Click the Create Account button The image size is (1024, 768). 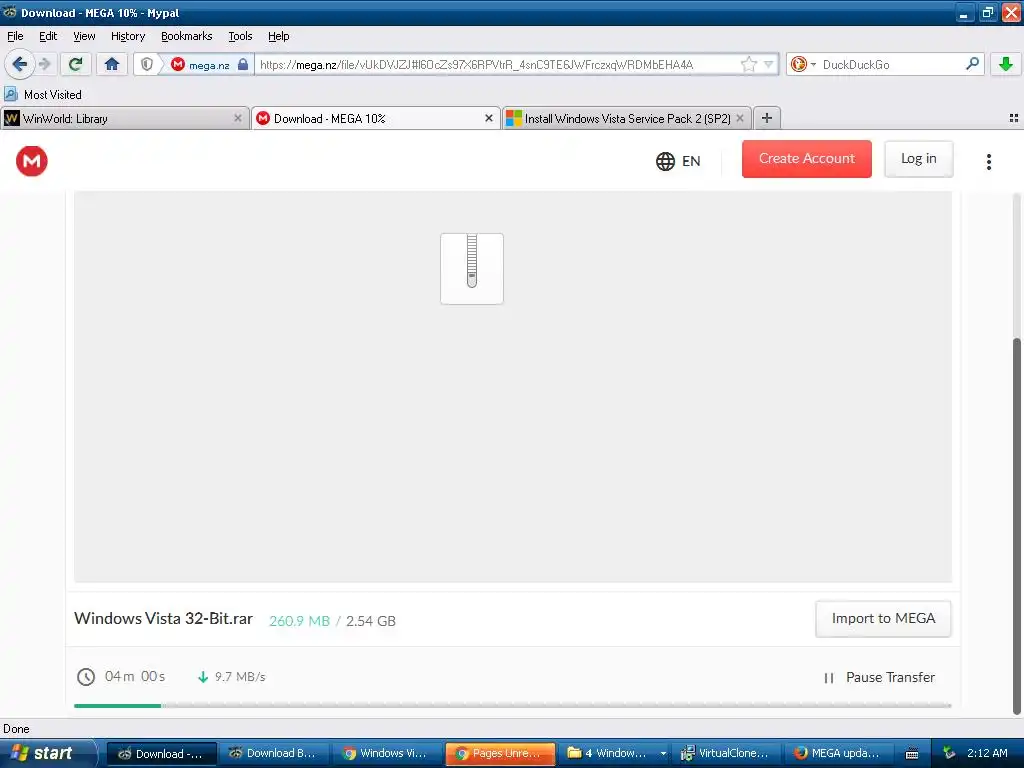coord(807,159)
